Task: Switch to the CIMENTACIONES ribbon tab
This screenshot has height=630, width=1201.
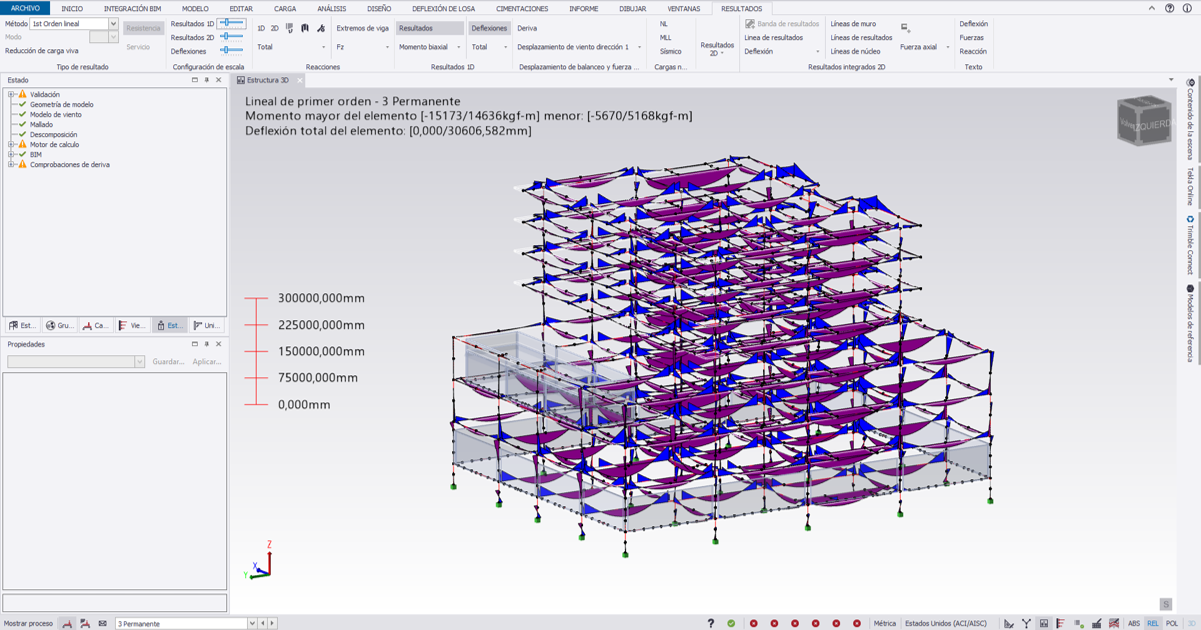Action: pos(522,8)
